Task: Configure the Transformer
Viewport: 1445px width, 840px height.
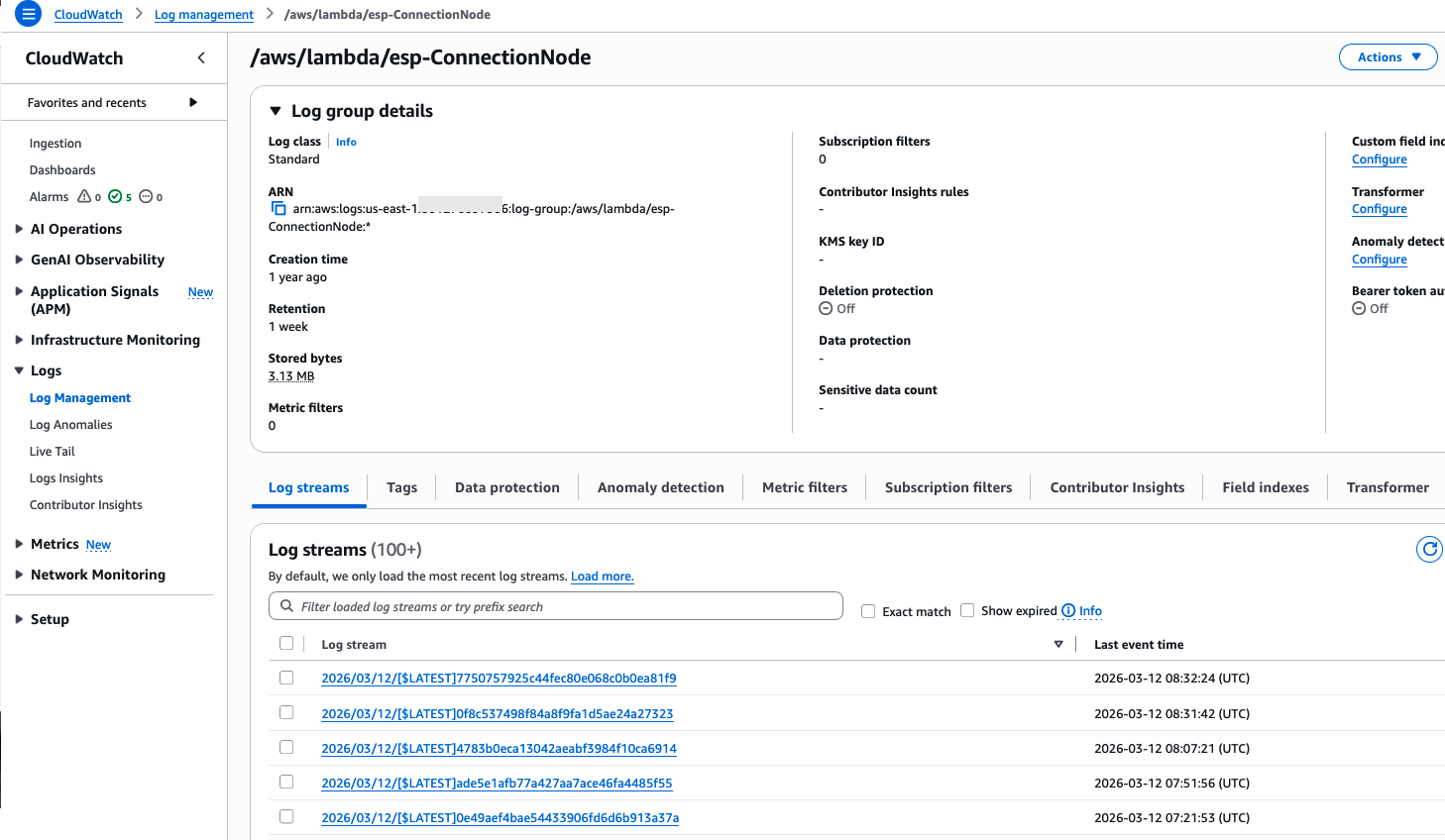Action: pyautogui.click(x=1380, y=209)
